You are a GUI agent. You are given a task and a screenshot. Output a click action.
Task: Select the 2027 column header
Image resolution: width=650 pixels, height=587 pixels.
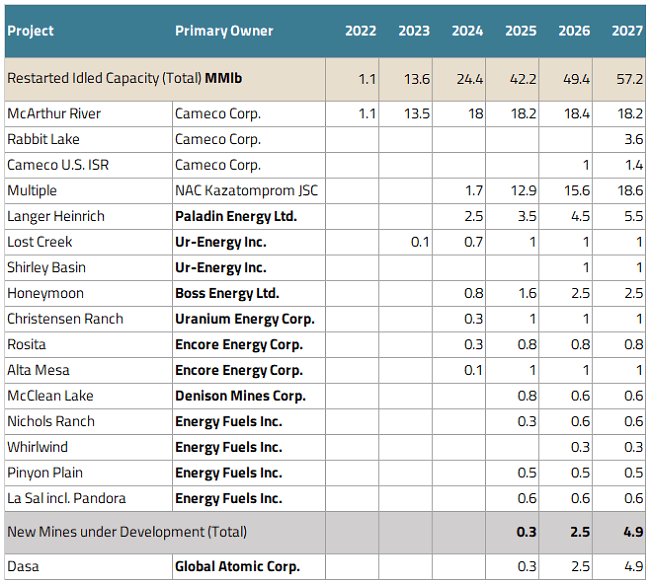coord(627,31)
